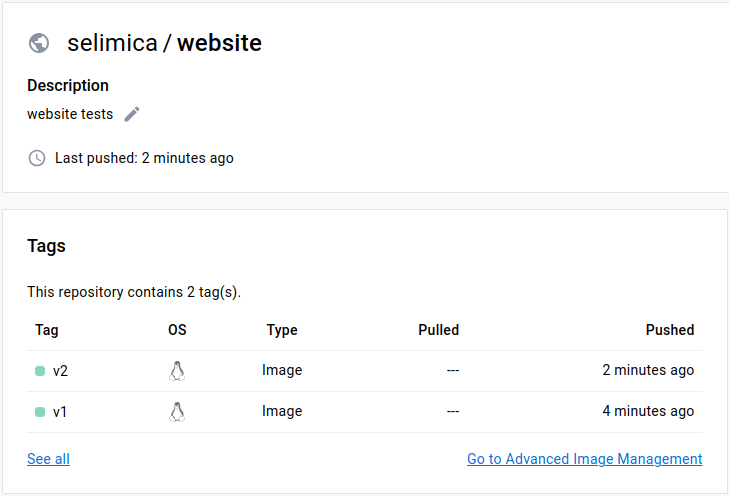729x496 pixels.
Task: Click the green status dot for tag v1
Action: point(40,412)
